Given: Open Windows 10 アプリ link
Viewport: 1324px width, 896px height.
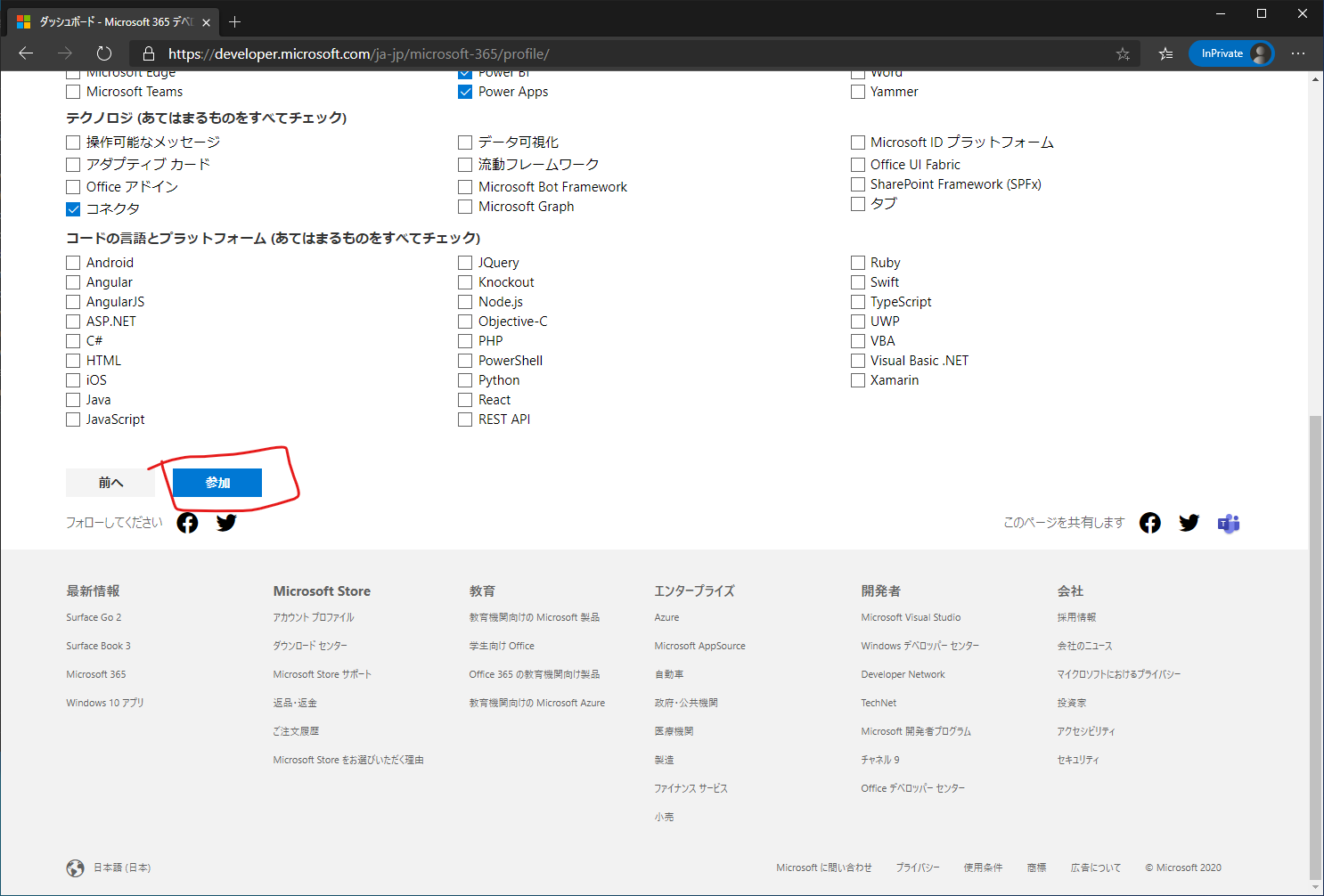Looking at the screenshot, I should (x=105, y=703).
